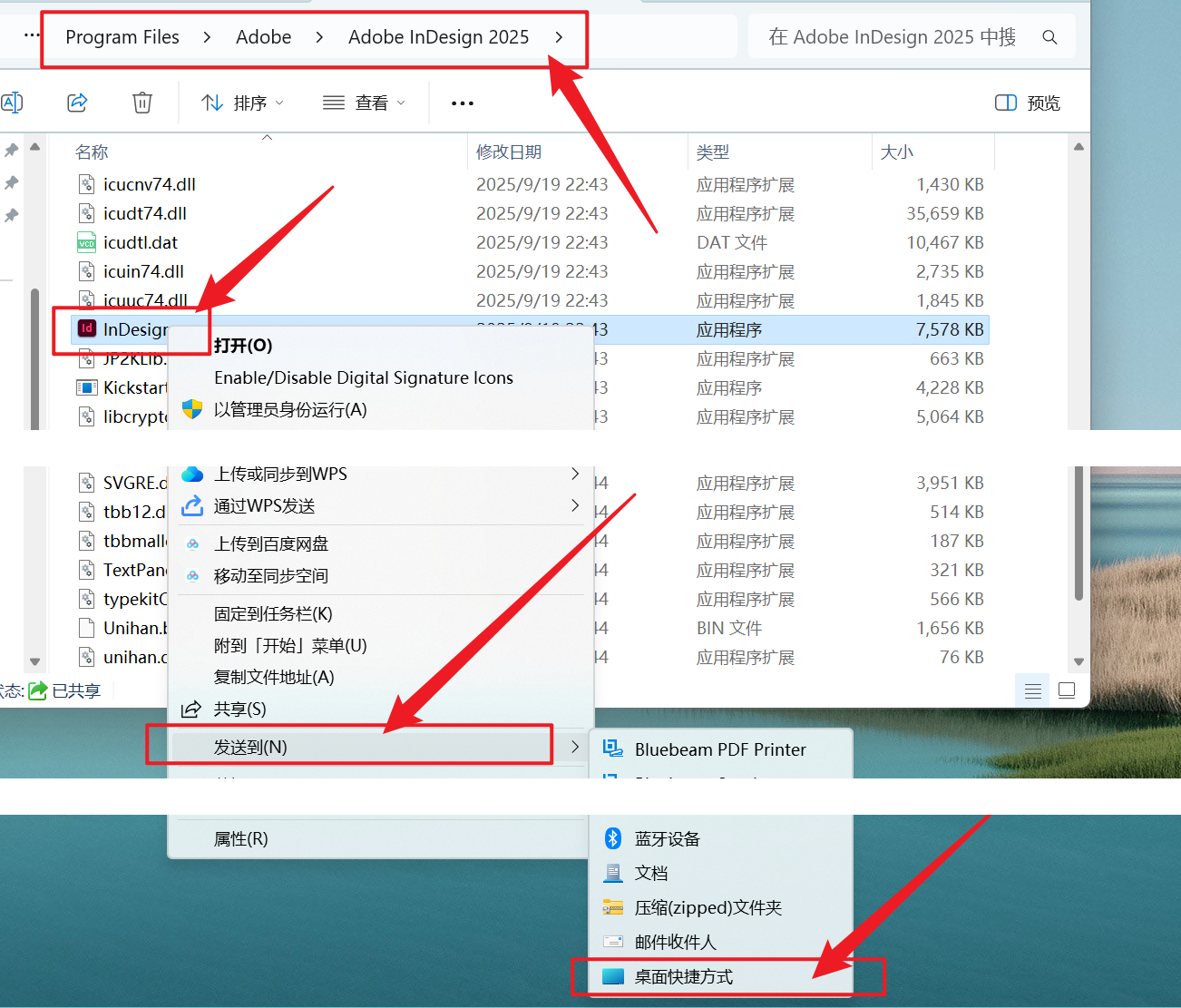Click the WPS send icon

pos(192,505)
